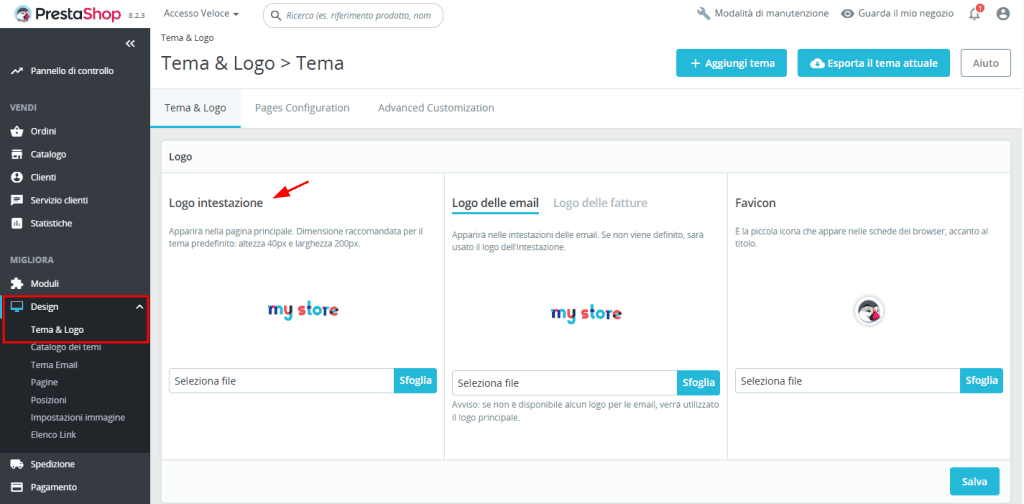Click the email my store logo preview
1024x504 pixels.
[x=586, y=313]
